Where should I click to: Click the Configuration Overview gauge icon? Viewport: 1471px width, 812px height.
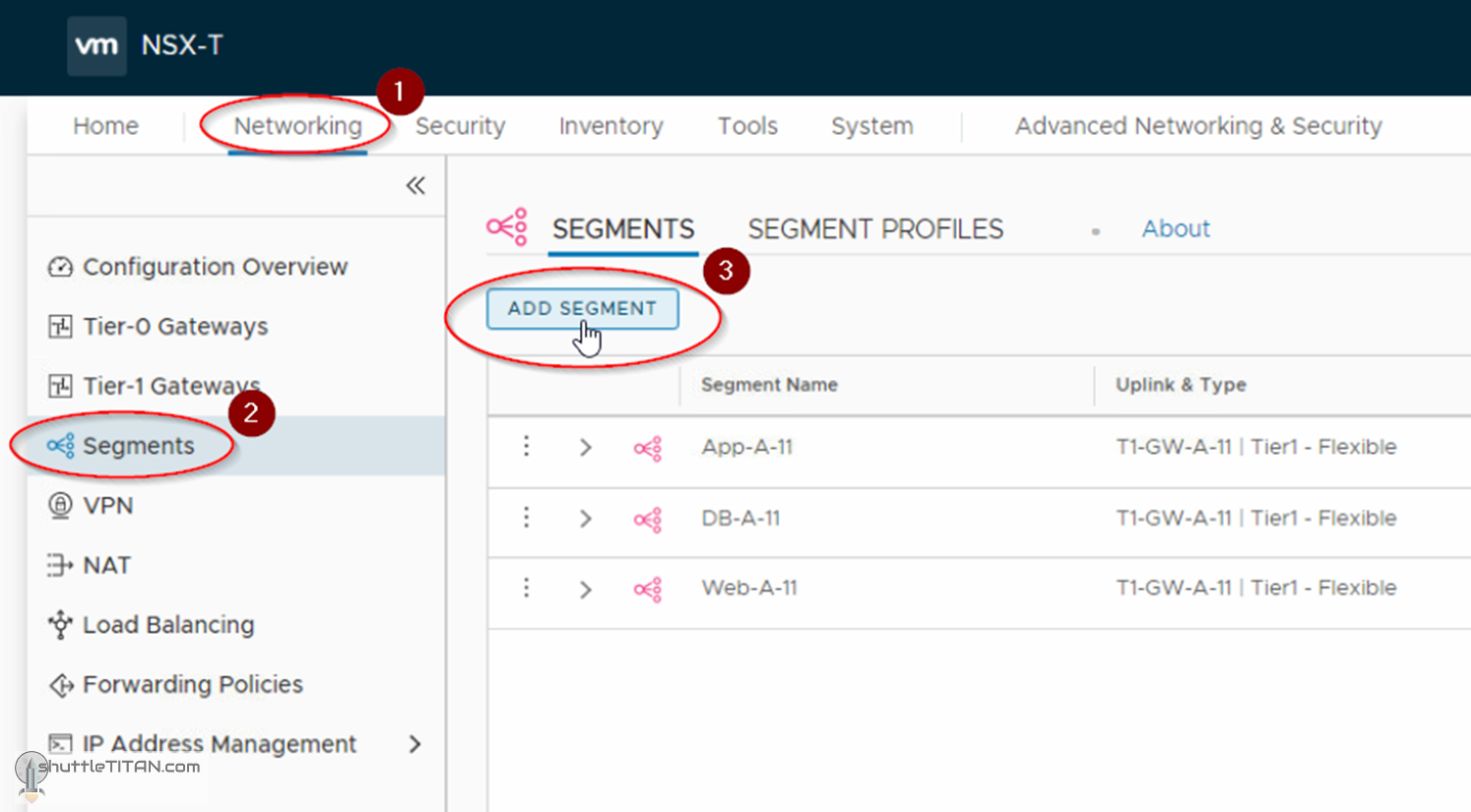(x=60, y=267)
